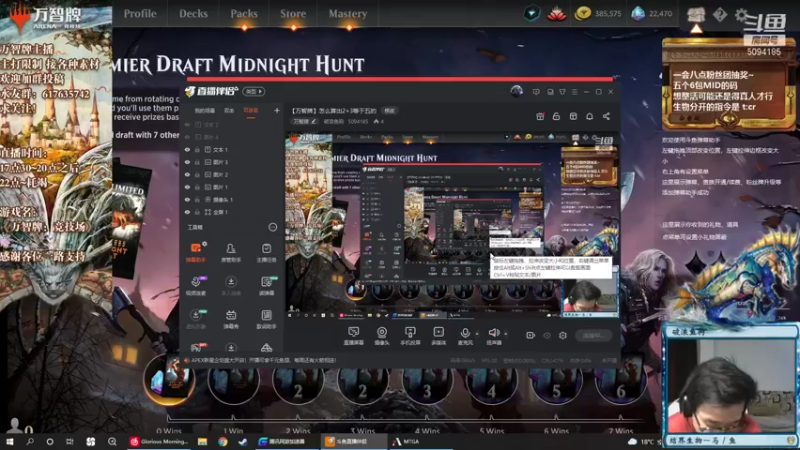The image size is (800, 450).
Task: Add a new scene with plus icon
Action: tap(277, 110)
